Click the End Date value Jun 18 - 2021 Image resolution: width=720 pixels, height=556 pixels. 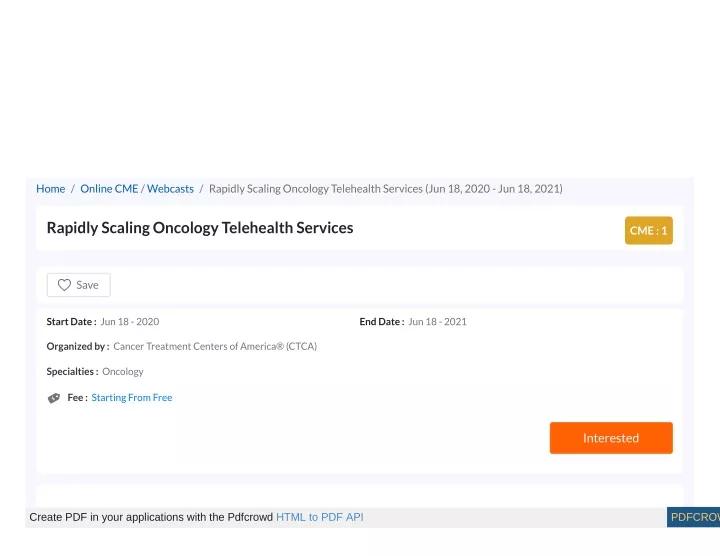(x=437, y=322)
